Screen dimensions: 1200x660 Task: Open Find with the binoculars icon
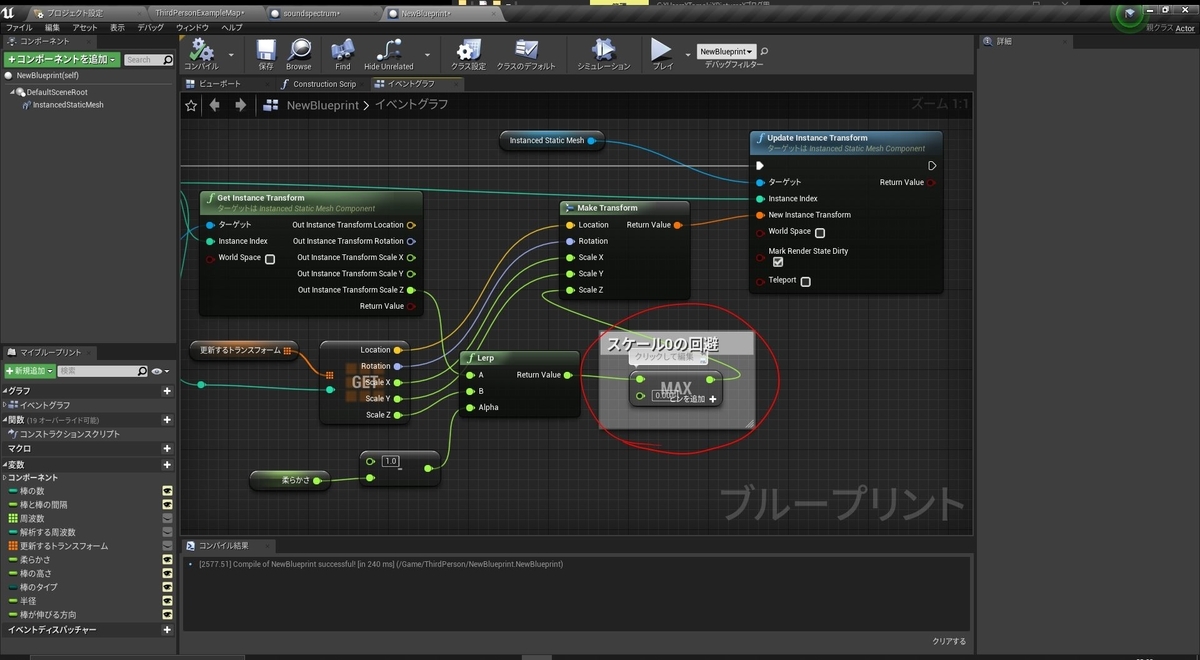(343, 50)
